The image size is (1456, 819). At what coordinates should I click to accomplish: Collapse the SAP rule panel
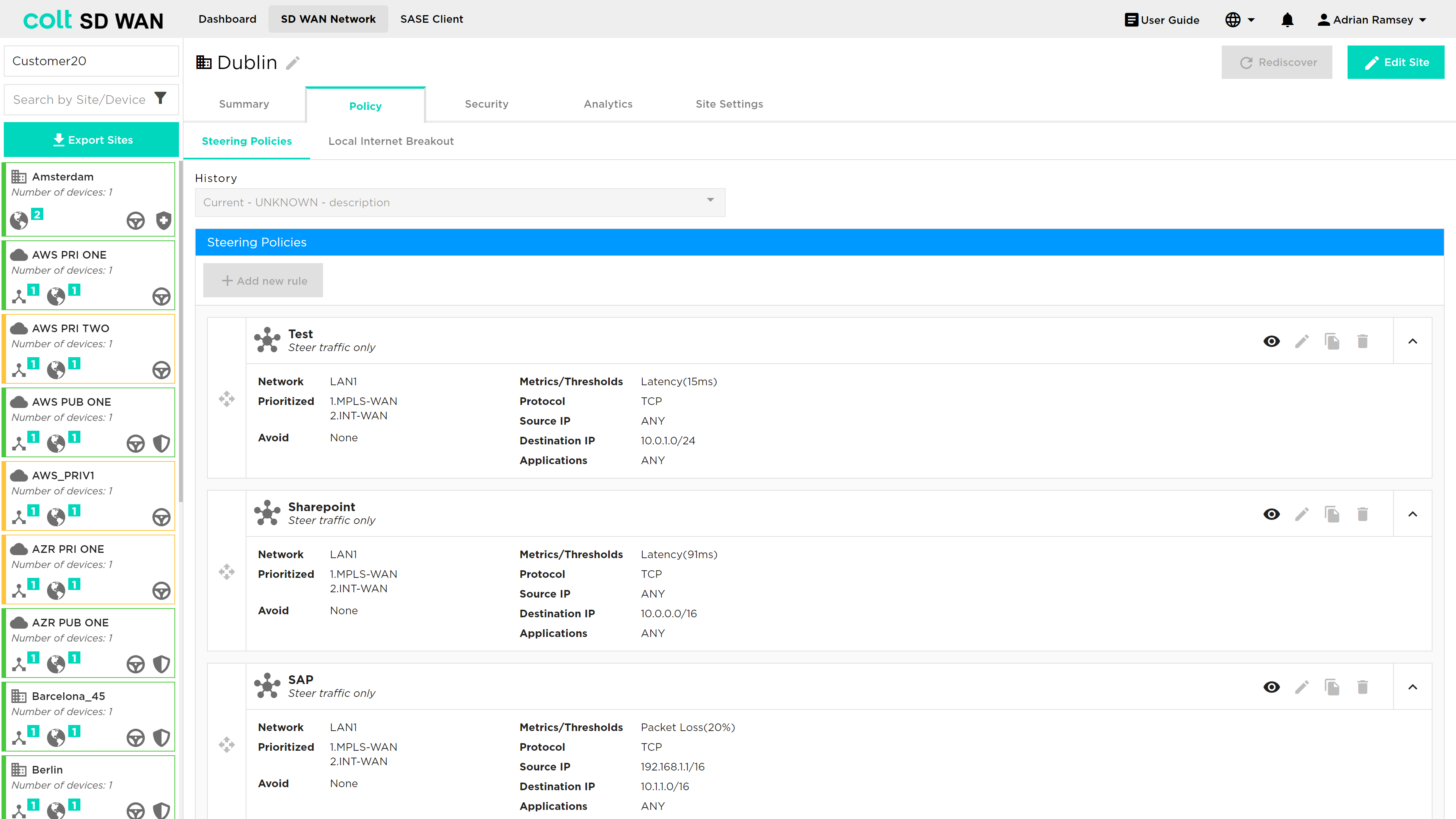pos(1412,687)
